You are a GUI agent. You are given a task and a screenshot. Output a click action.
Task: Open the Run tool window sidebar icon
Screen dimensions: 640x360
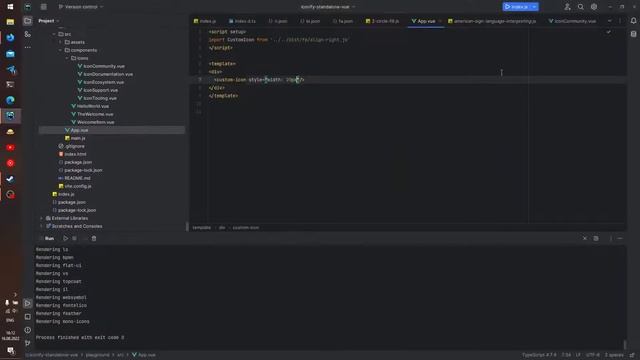point(27,303)
